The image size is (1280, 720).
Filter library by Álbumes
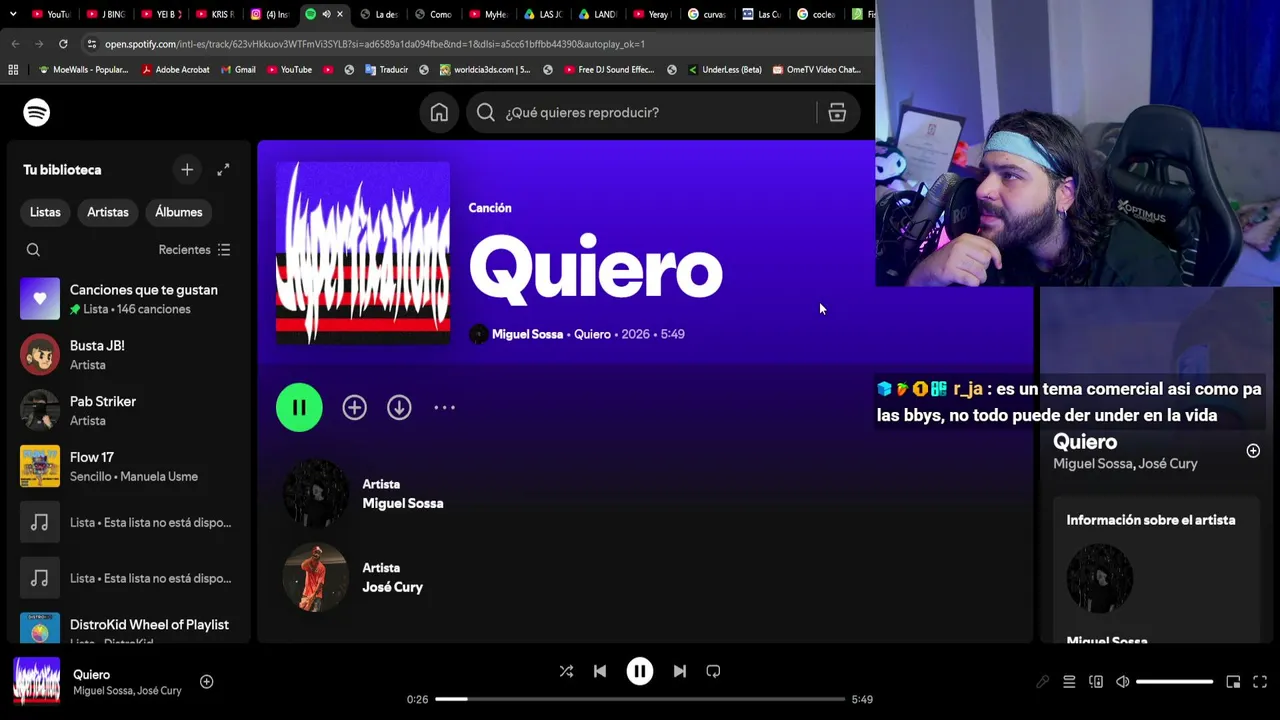click(179, 212)
